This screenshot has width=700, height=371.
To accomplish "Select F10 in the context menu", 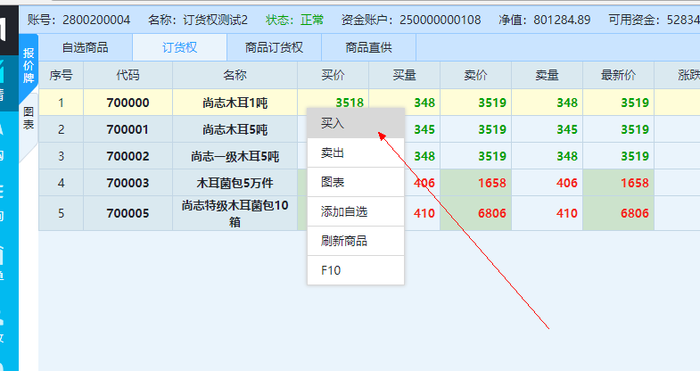I will pyautogui.click(x=356, y=270).
